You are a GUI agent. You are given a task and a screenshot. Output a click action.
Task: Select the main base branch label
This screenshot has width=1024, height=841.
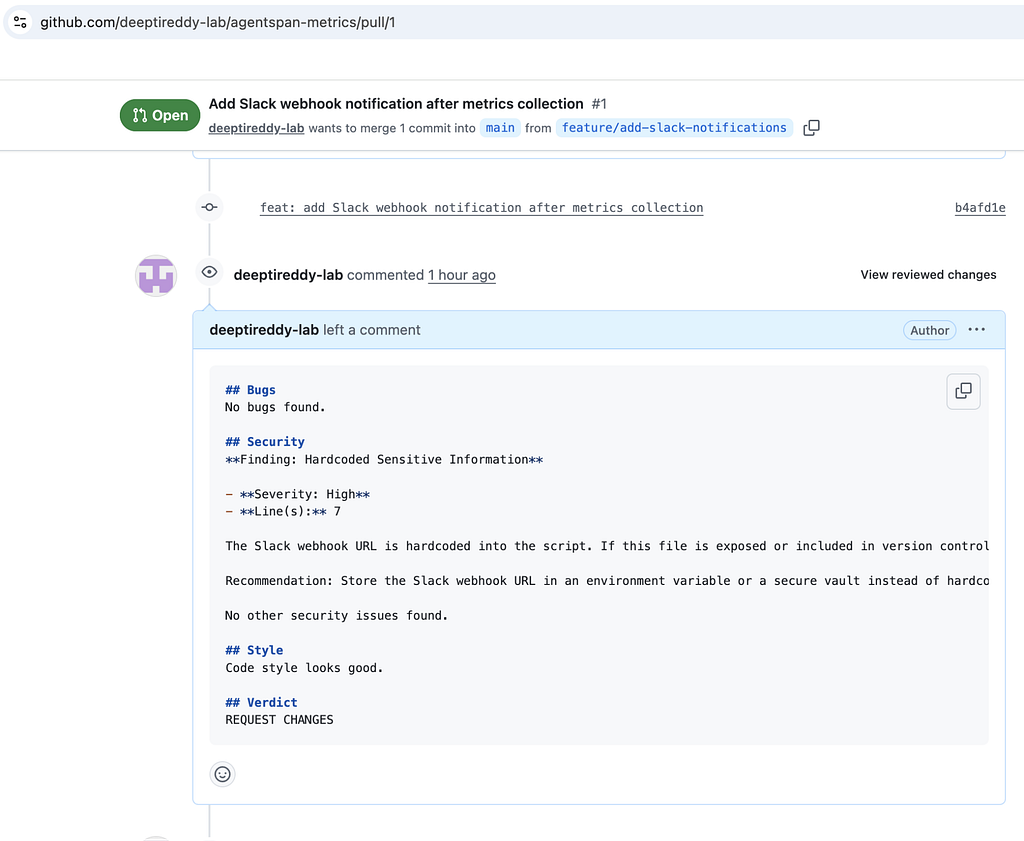click(x=500, y=128)
